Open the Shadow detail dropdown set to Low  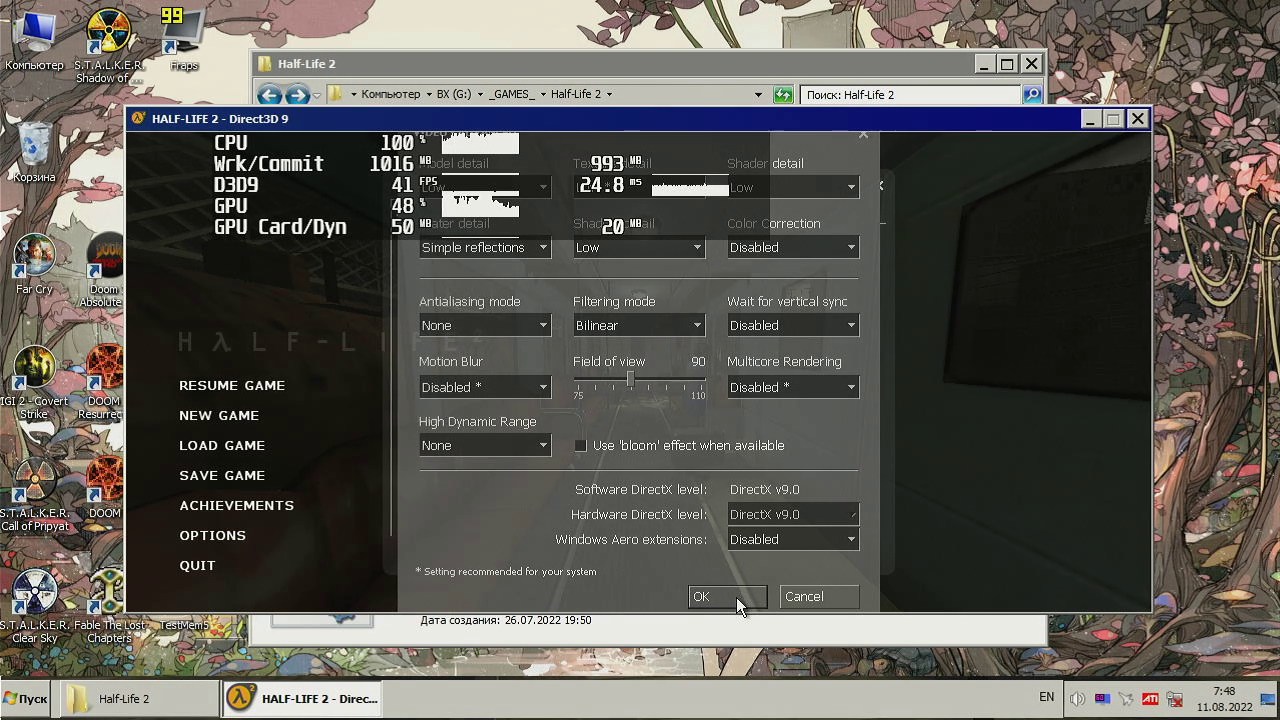click(639, 247)
